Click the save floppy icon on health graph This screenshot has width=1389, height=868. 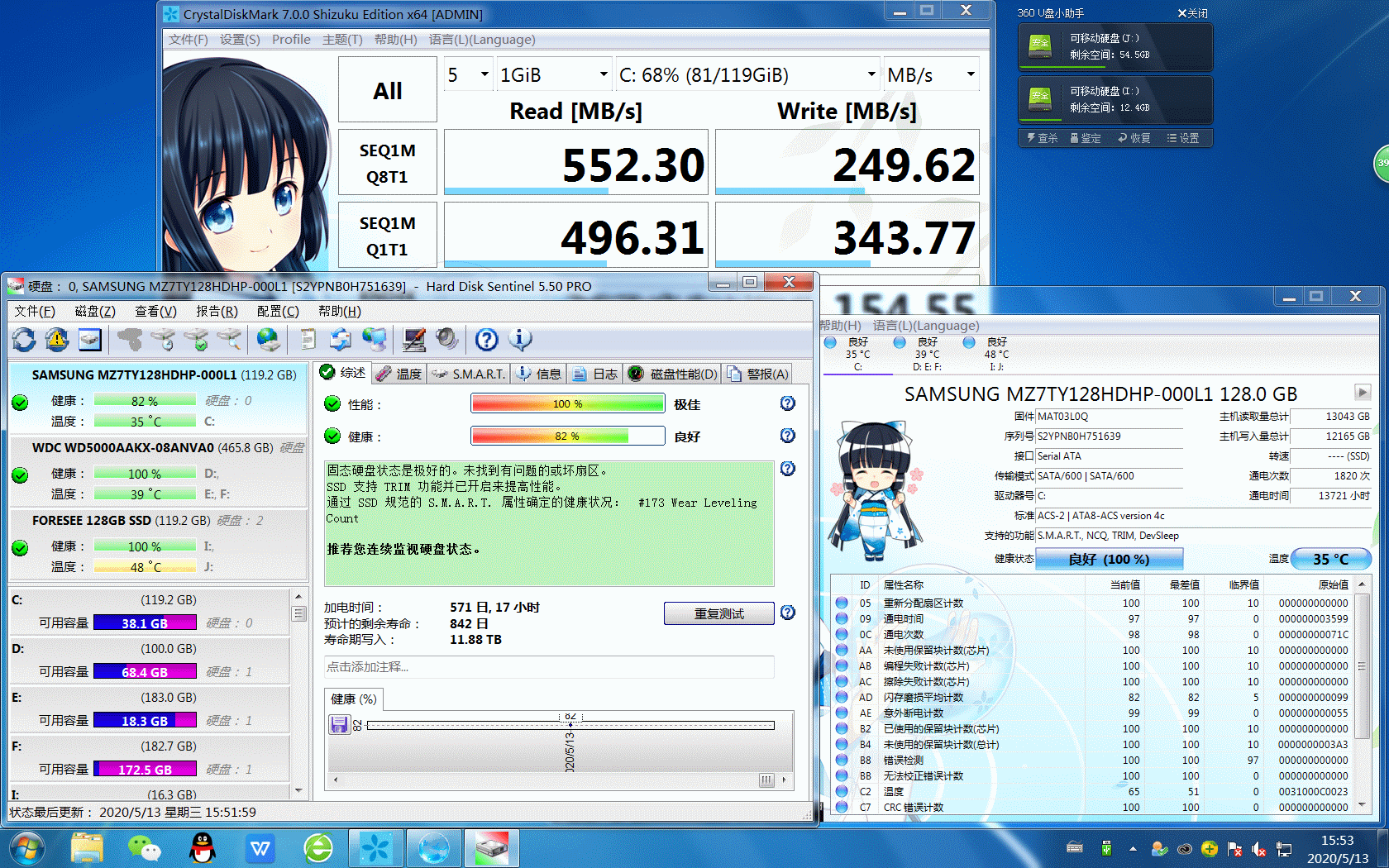[x=339, y=725]
